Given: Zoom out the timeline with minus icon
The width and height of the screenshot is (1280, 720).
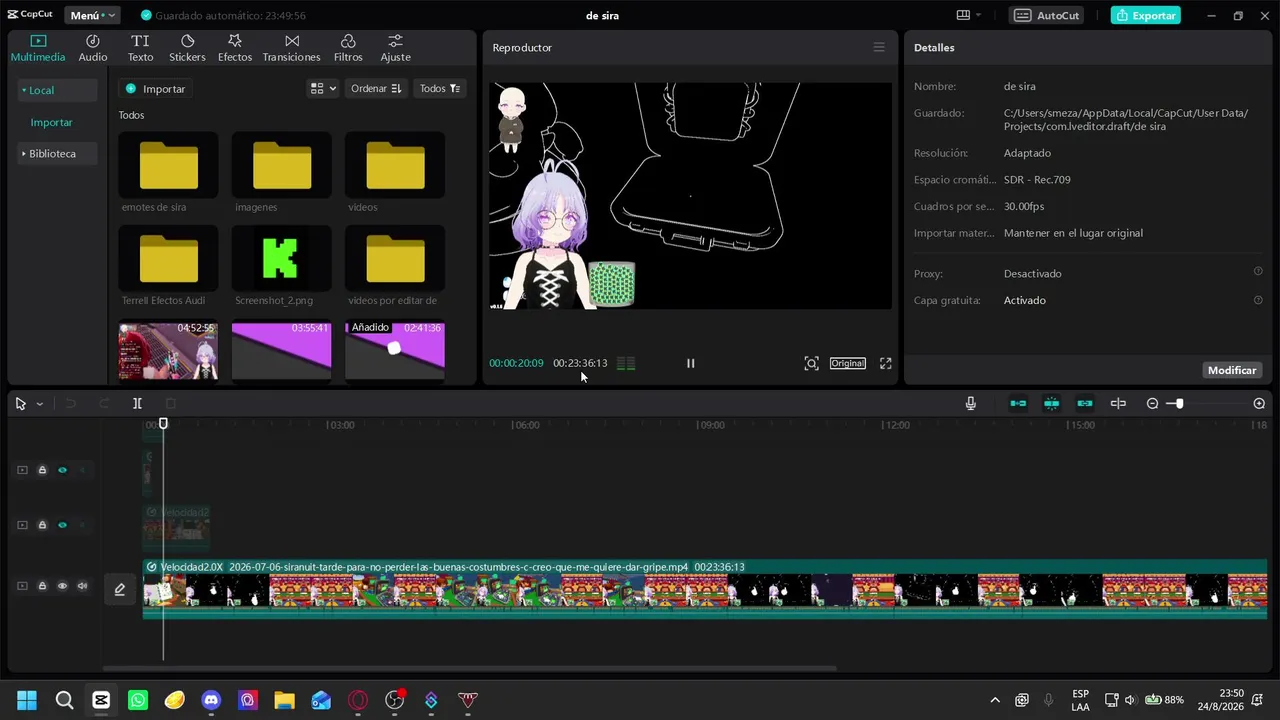Looking at the screenshot, I should (1152, 403).
